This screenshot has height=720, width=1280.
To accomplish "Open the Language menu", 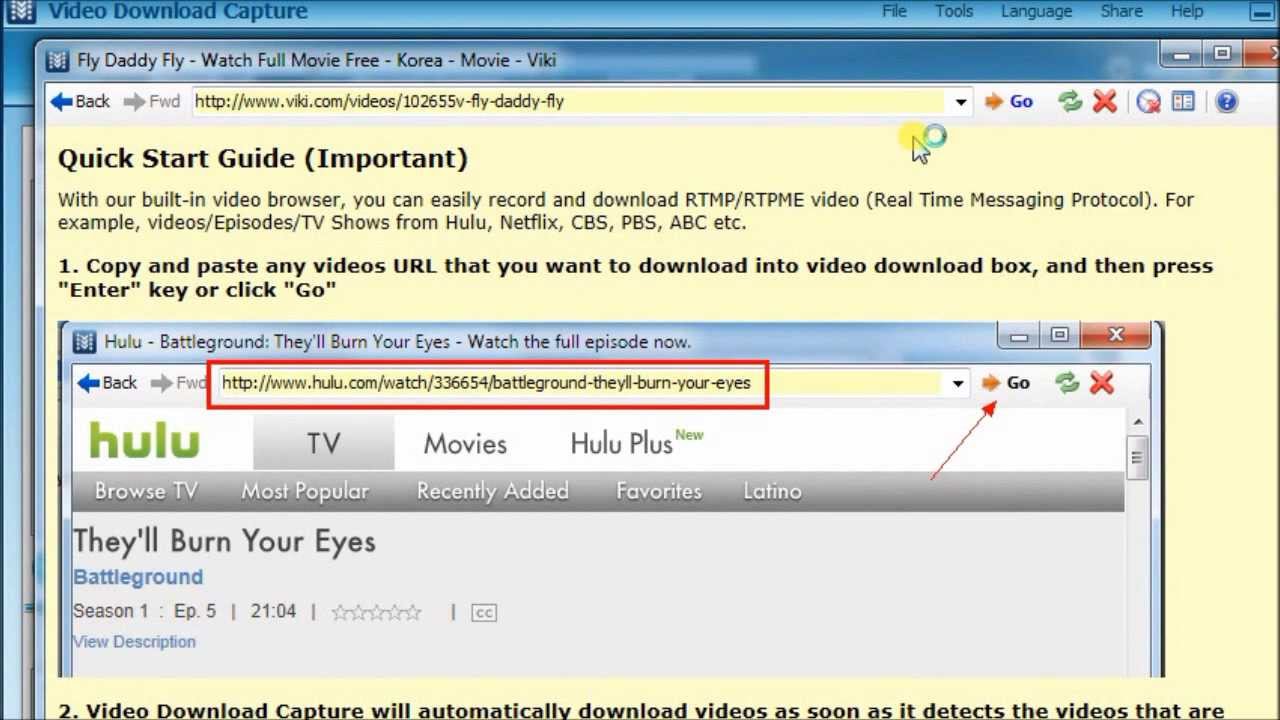I will coord(1036,12).
